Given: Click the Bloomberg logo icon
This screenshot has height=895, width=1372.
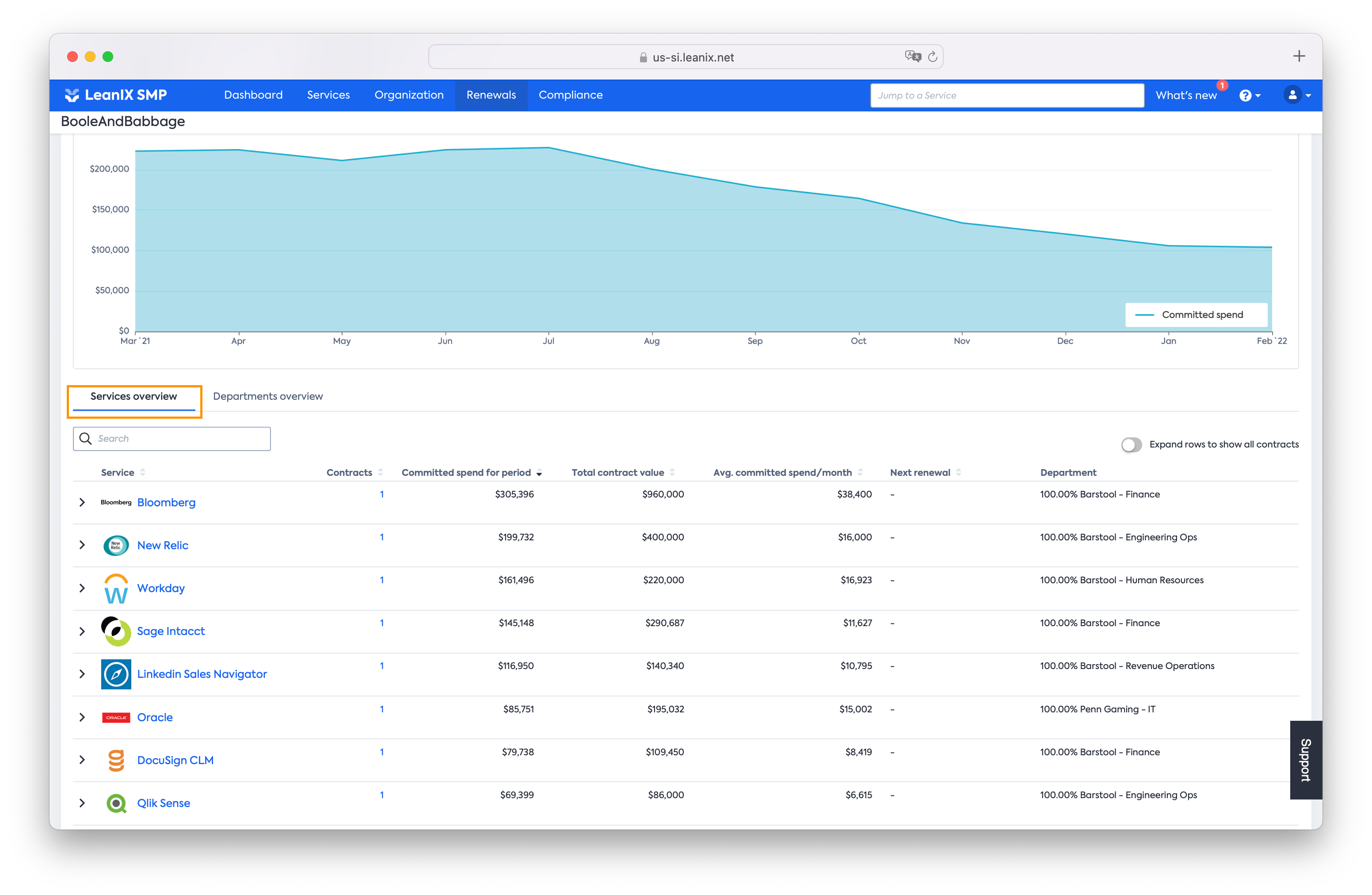Looking at the screenshot, I should click(116, 502).
